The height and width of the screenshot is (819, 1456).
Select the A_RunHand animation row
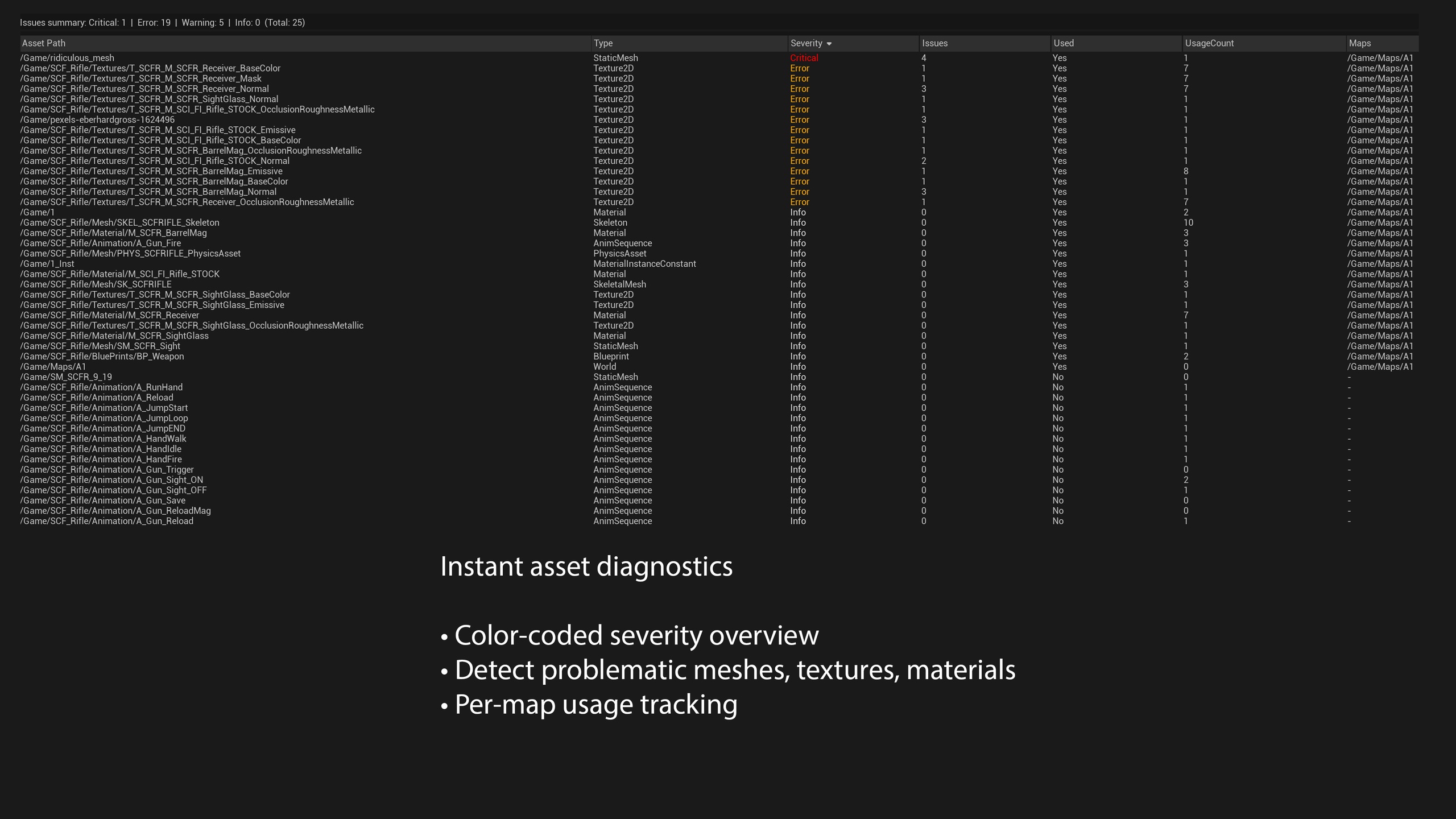point(719,387)
